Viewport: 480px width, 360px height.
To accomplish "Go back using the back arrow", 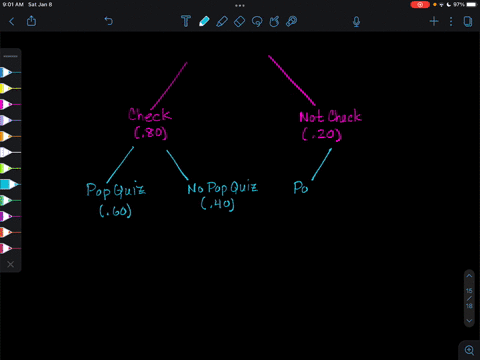I will 12,22.
